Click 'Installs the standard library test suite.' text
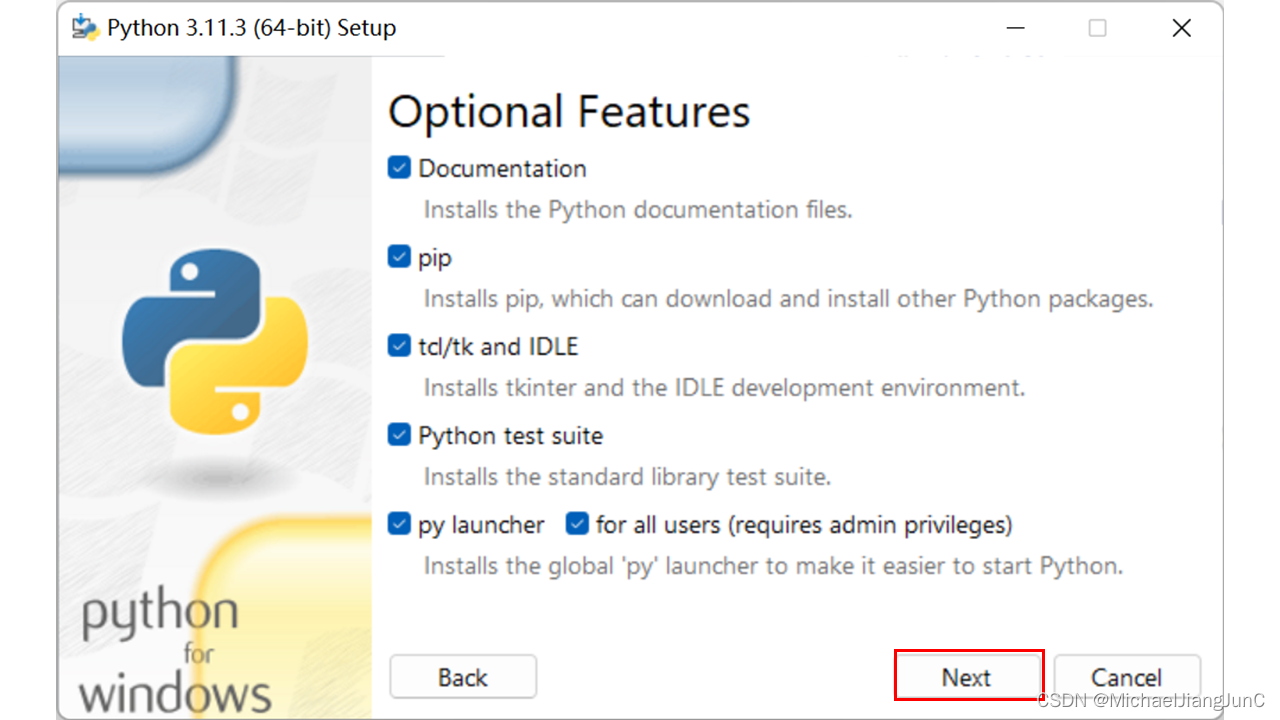The width and height of the screenshot is (1280, 720). (x=628, y=476)
